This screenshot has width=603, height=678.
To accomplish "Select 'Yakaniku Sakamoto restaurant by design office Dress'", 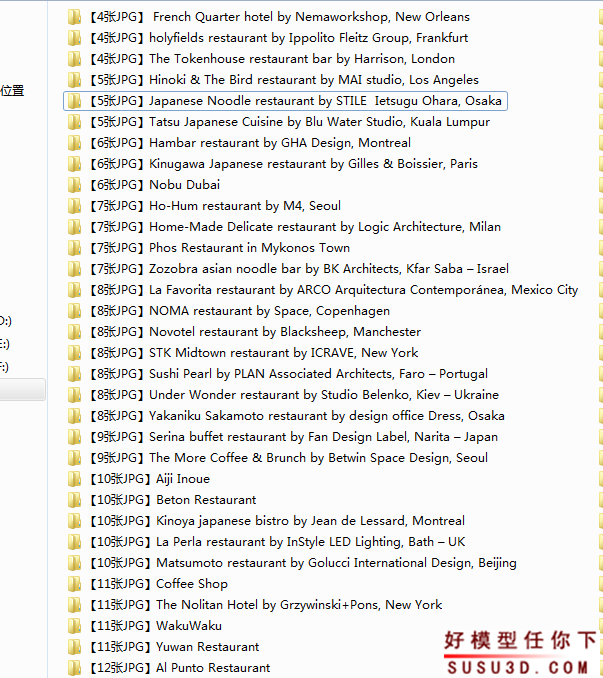I will [x=327, y=416].
